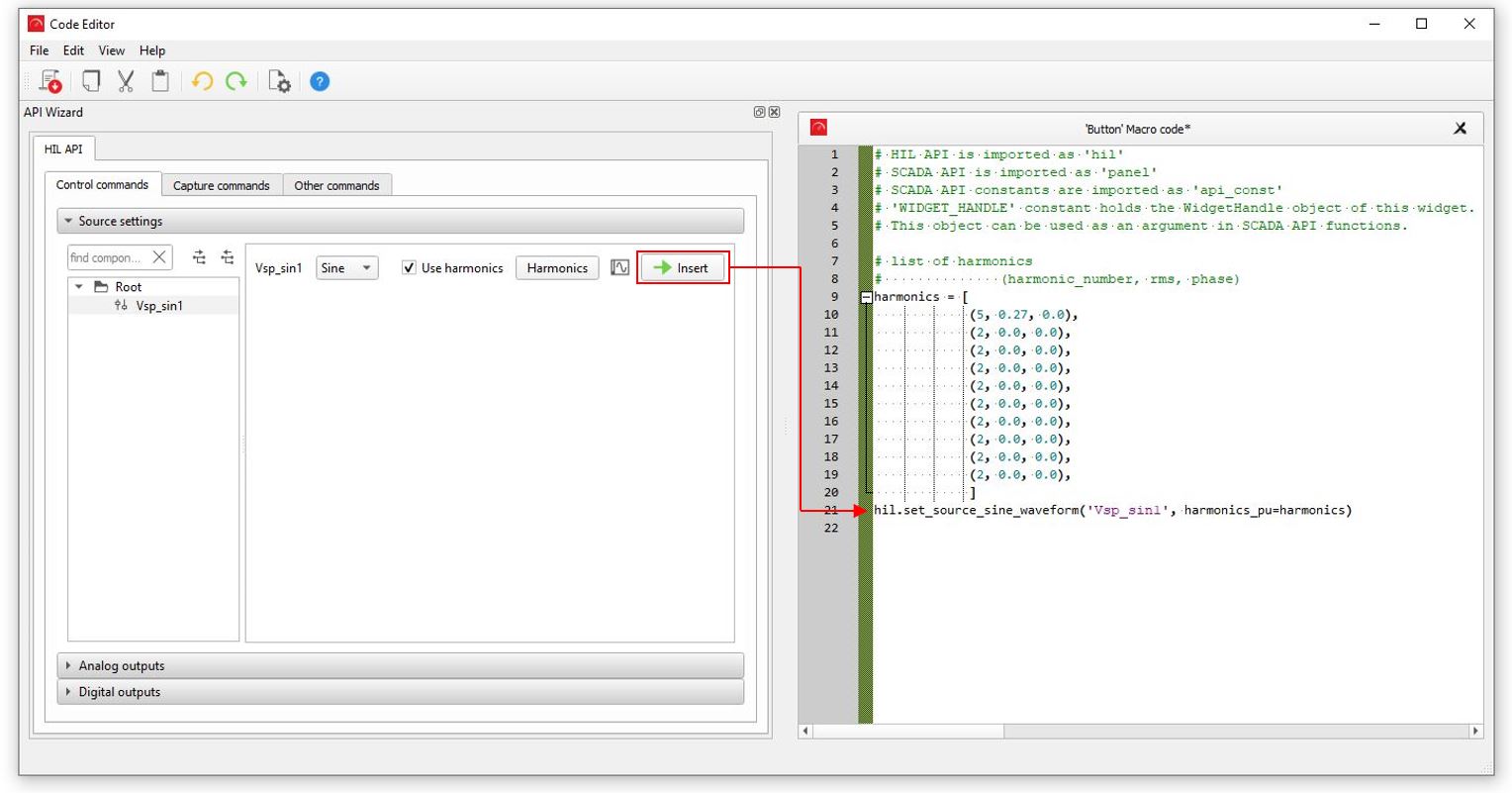This screenshot has height=793, width=1512.
Task: Click the import script icon in toolbar
Action: click(49, 81)
